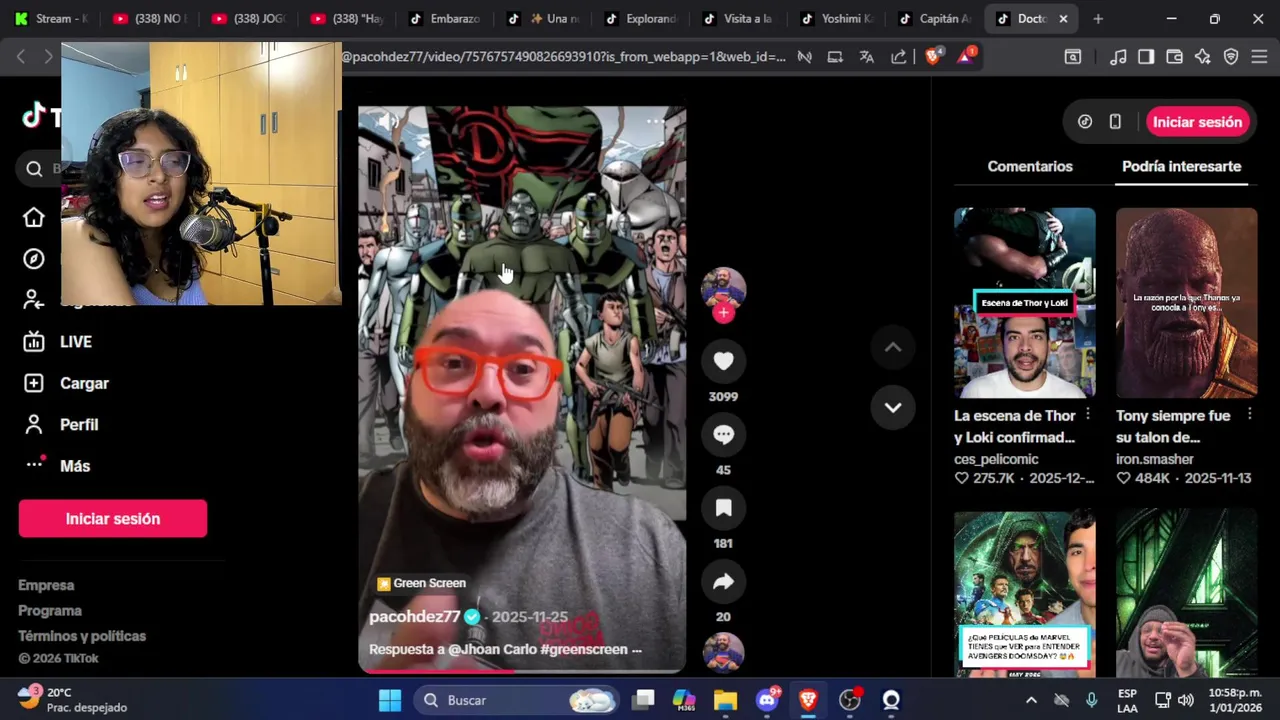Open the Brave Wallet icon

pos(1175,57)
